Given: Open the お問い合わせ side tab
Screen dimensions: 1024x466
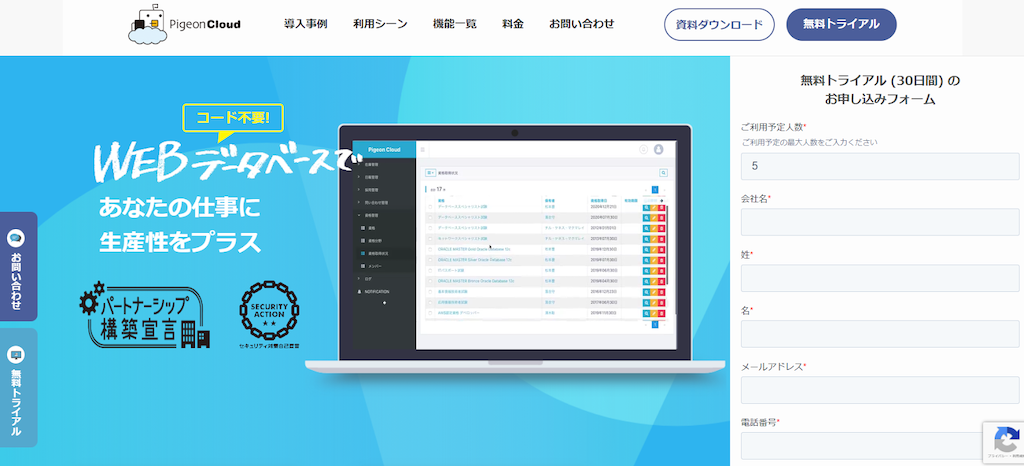Looking at the screenshot, I should tap(17, 266).
